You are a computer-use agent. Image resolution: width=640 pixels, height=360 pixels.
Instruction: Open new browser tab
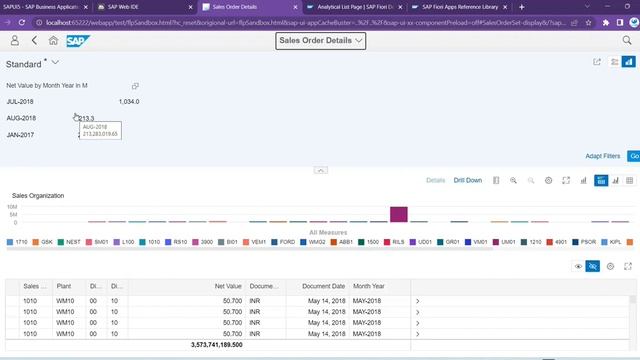[x=521, y=7]
